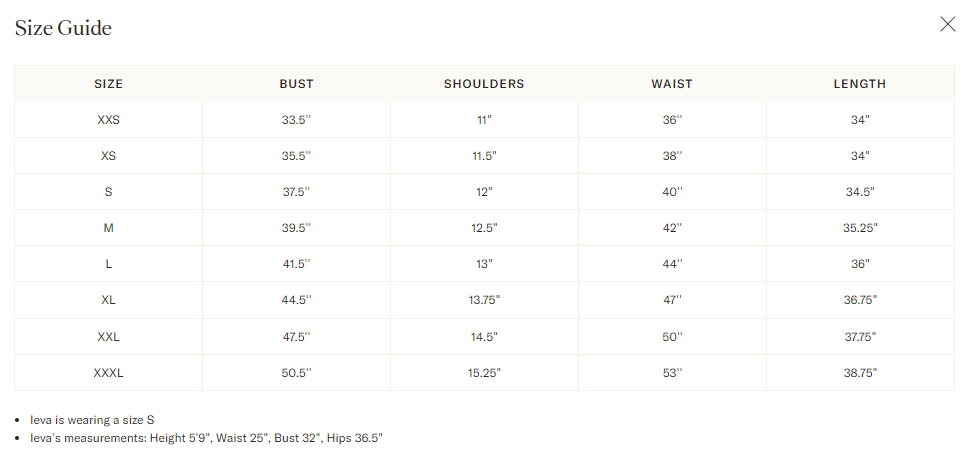Click the SHOULDERS column header

point(484,84)
